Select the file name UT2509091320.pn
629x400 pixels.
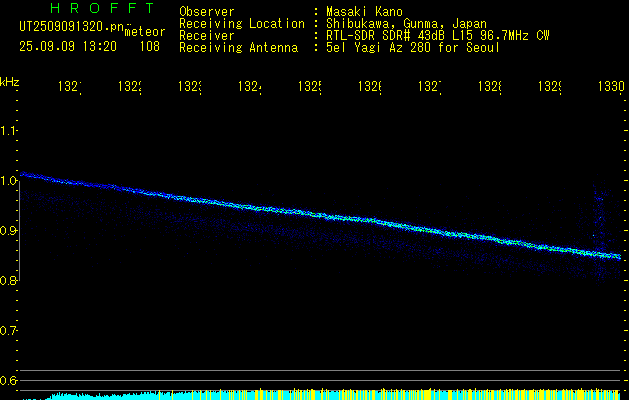point(72,27)
